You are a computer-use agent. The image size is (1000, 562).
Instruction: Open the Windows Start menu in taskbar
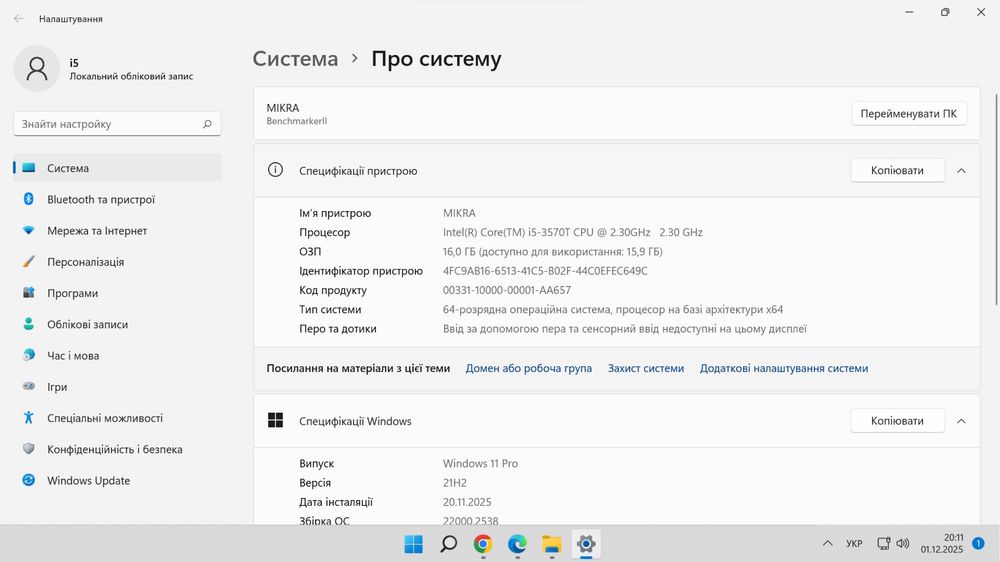[x=413, y=544]
